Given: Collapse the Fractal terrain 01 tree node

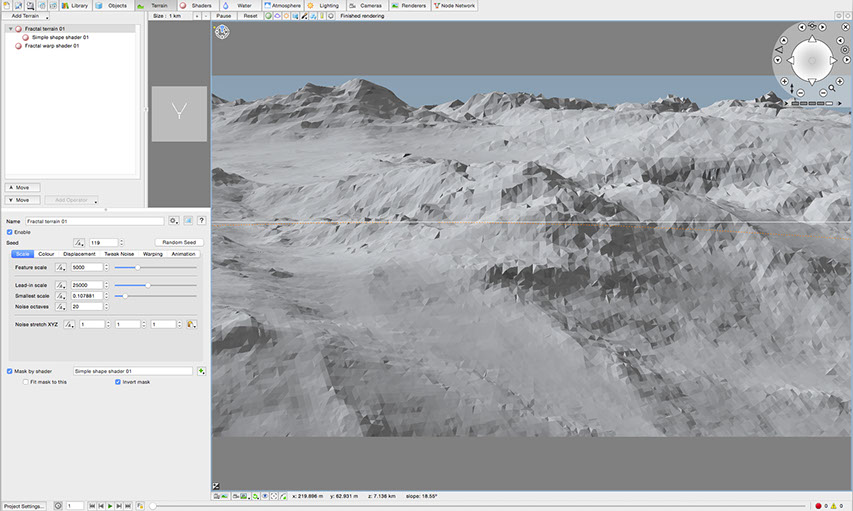Looking at the screenshot, I should [10, 29].
